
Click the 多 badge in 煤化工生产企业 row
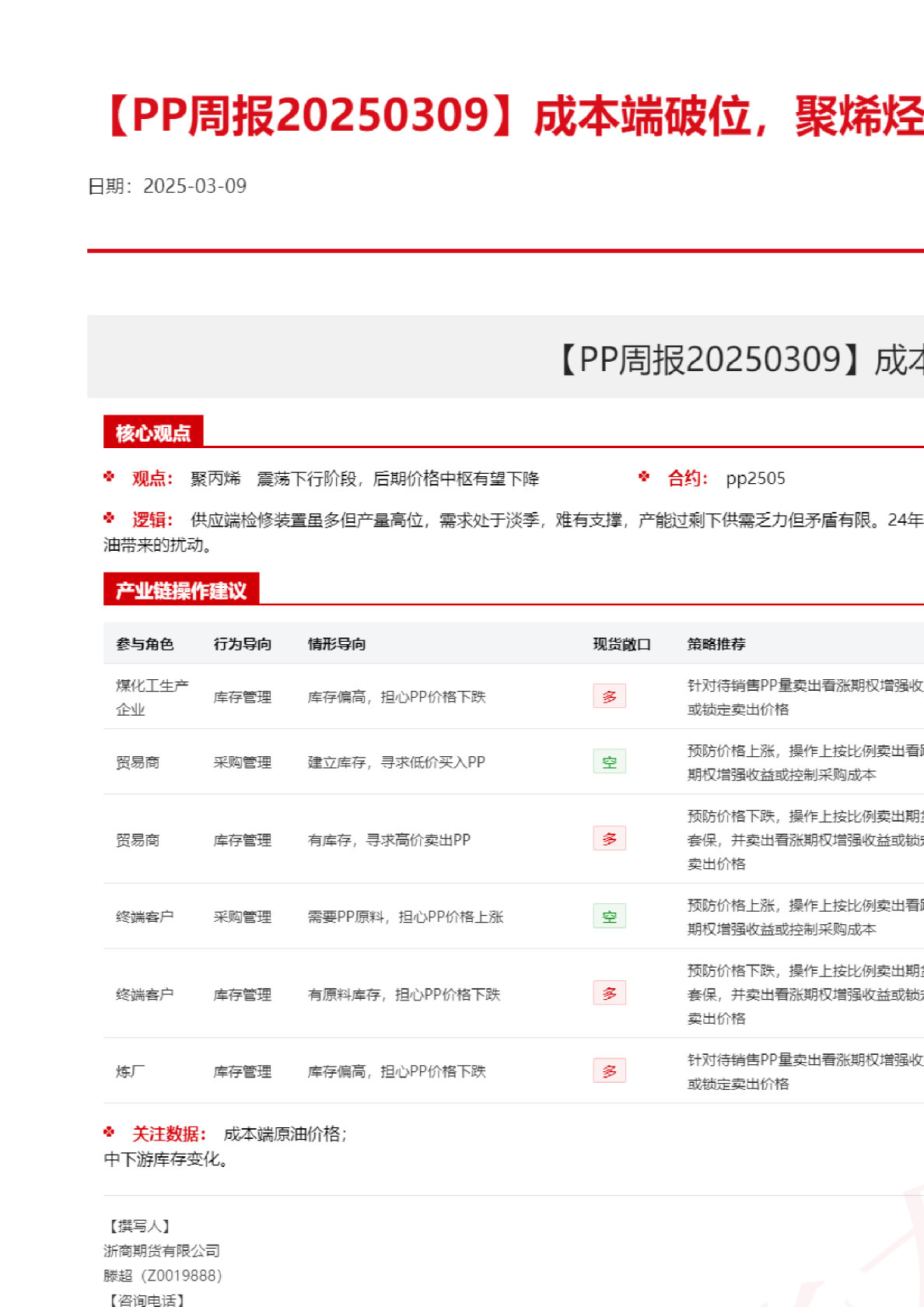(609, 696)
